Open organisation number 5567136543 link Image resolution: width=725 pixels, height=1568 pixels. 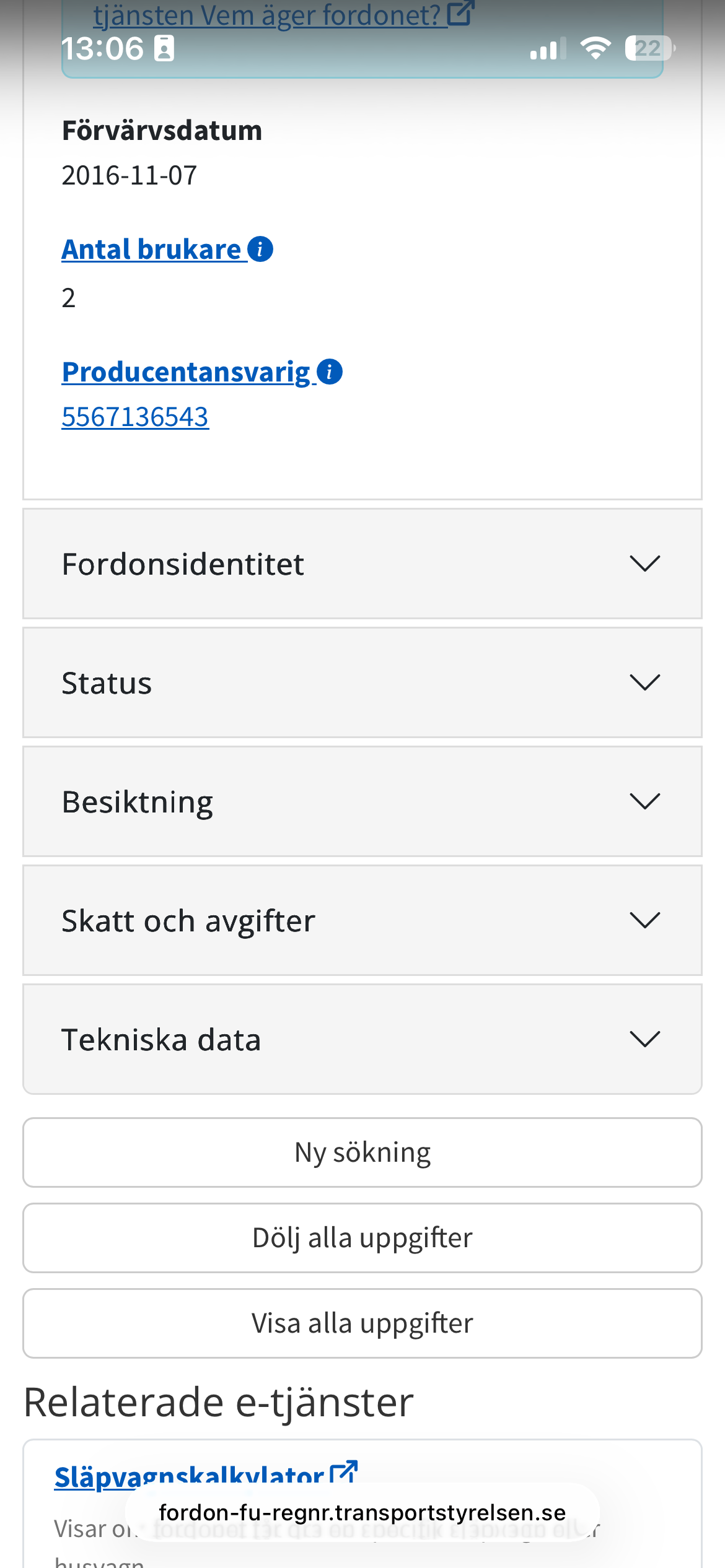click(x=135, y=417)
